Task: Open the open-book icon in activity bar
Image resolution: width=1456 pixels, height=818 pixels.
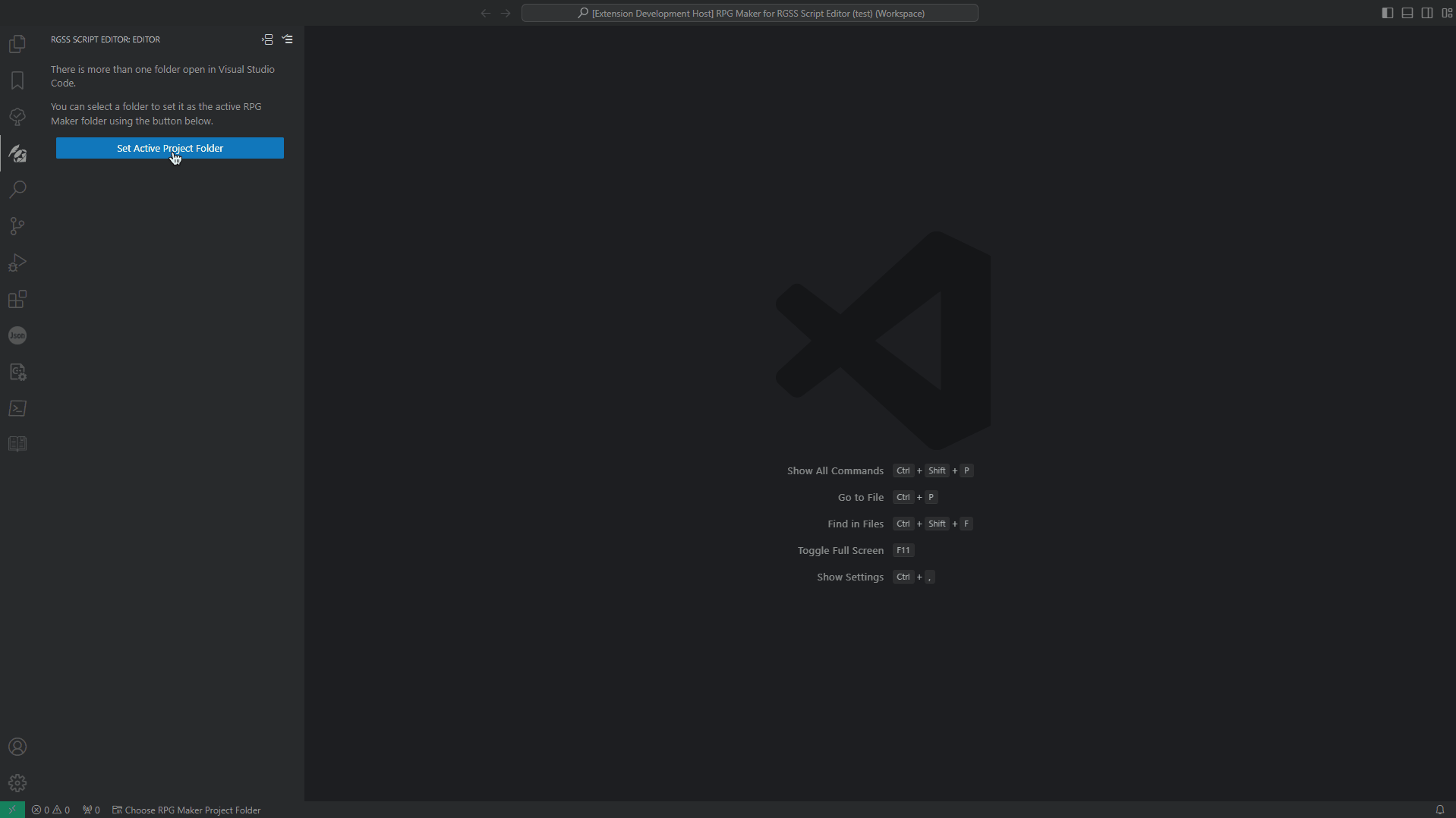Action: click(17, 444)
